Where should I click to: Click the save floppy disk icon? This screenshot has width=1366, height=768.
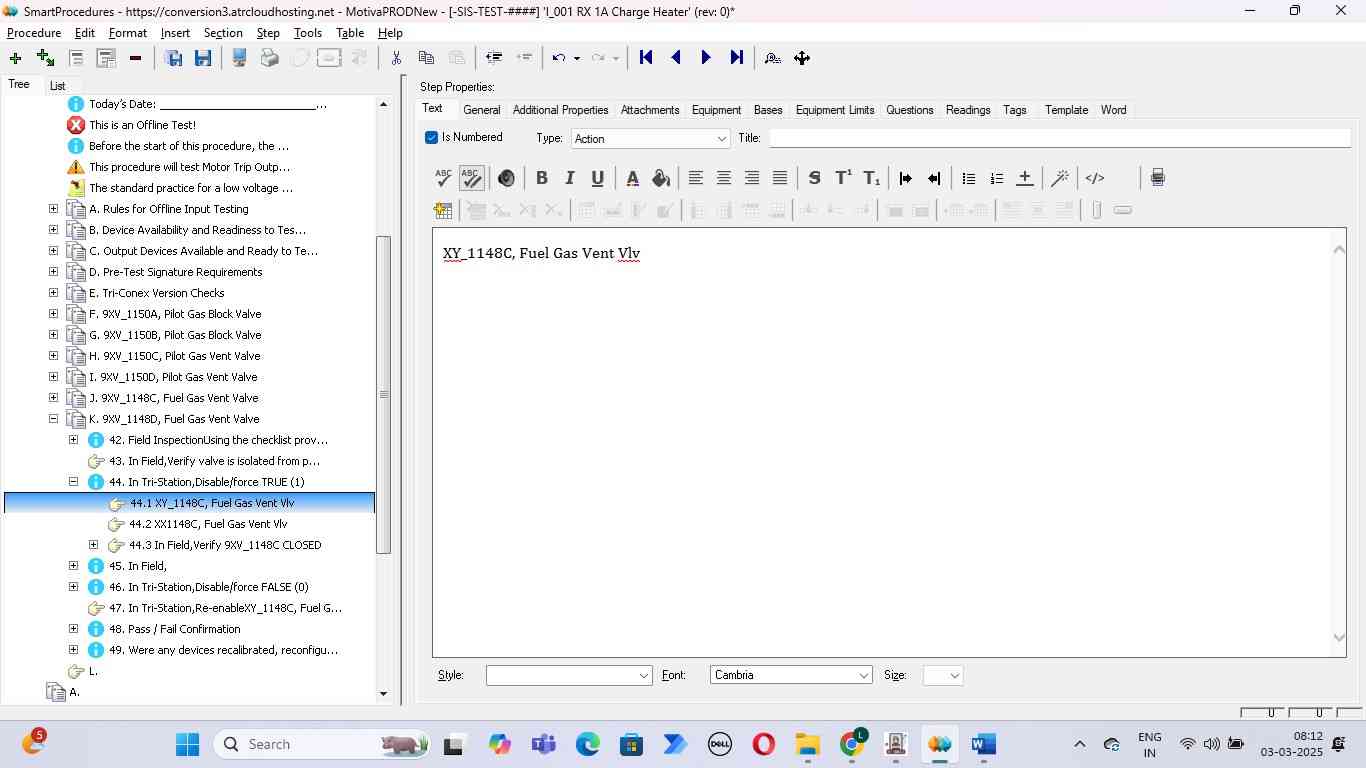203,58
